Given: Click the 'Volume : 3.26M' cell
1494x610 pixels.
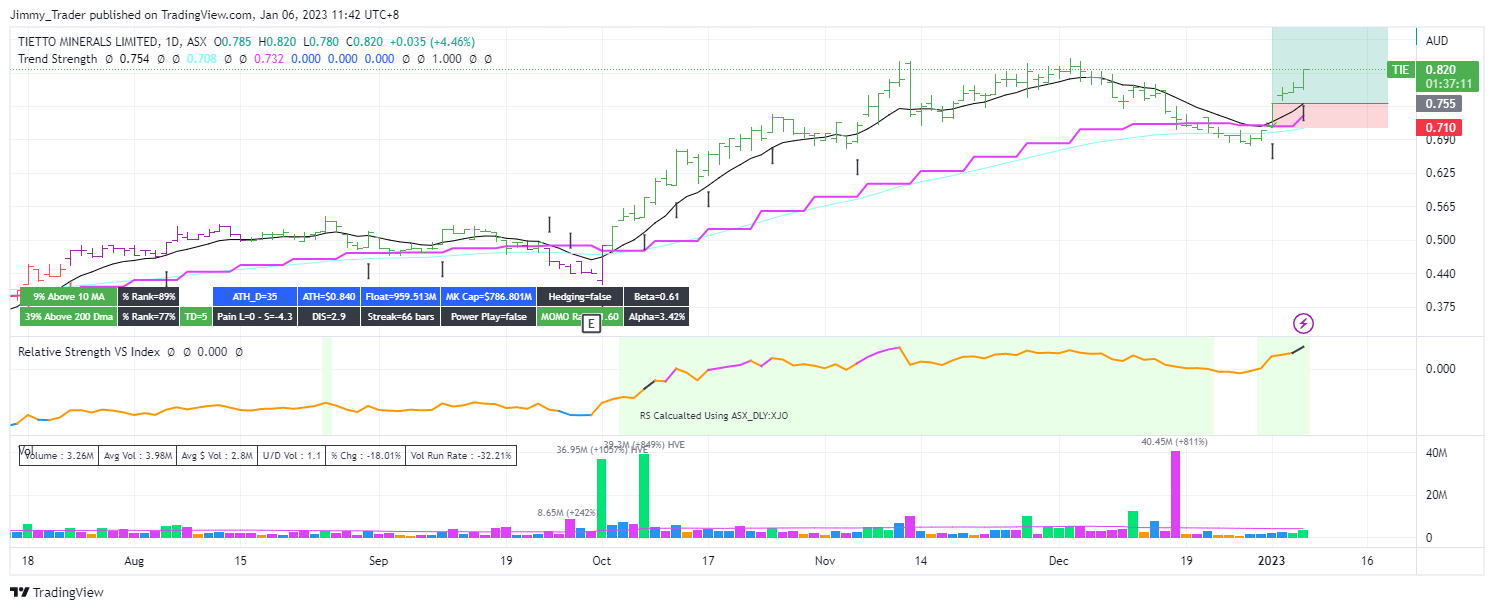Looking at the screenshot, I should click(x=60, y=455).
